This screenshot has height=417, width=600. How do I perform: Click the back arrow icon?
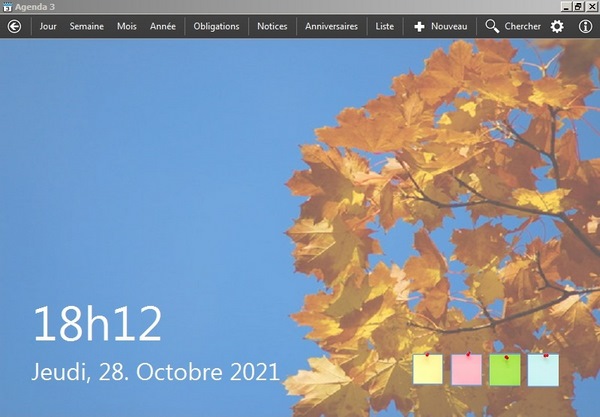[15, 26]
